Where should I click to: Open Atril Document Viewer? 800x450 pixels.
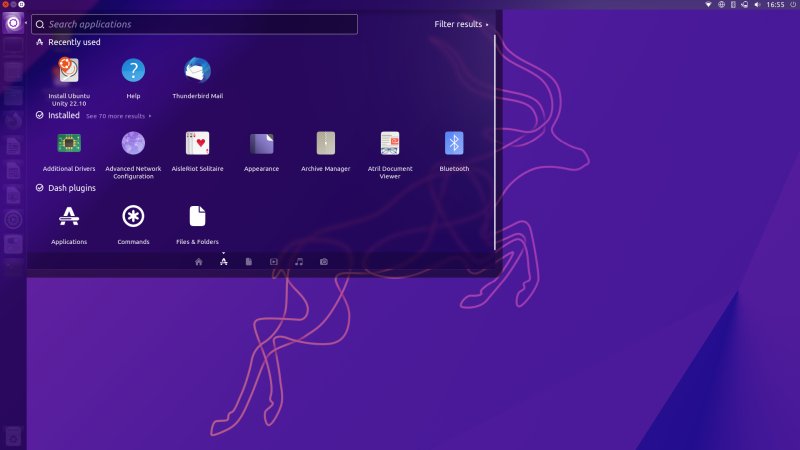tap(390, 155)
